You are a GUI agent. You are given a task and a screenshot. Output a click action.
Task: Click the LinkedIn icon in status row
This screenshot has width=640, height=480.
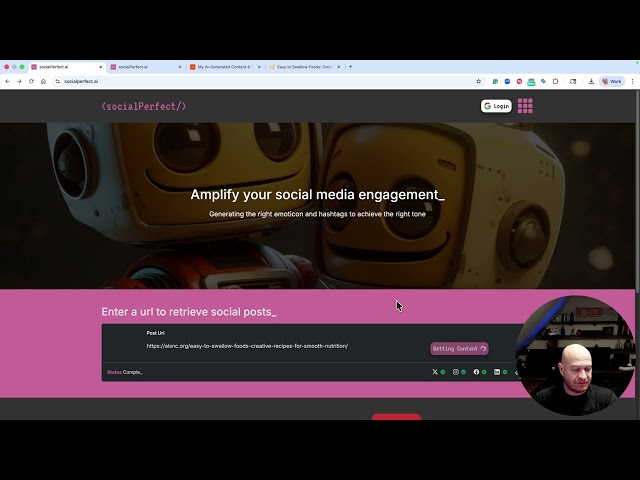pyautogui.click(x=497, y=372)
